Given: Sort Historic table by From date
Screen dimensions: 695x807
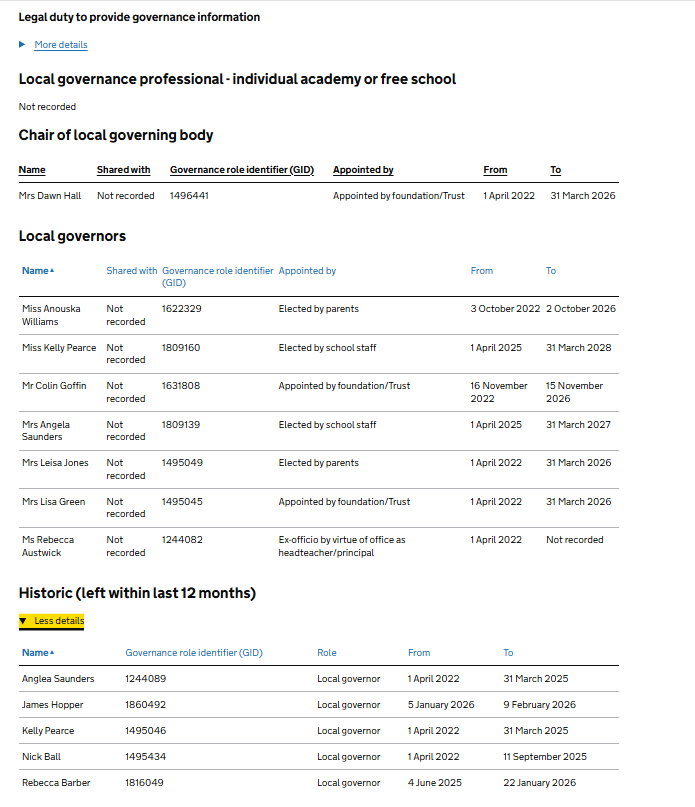Looking at the screenshot, I should point(419,653).
